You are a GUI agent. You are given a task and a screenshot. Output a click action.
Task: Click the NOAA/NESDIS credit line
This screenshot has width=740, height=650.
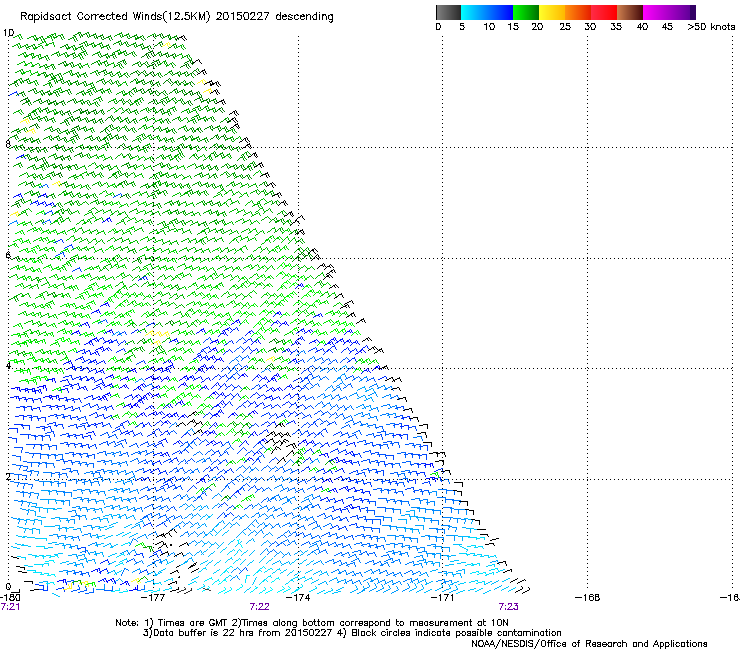point(589,644)
